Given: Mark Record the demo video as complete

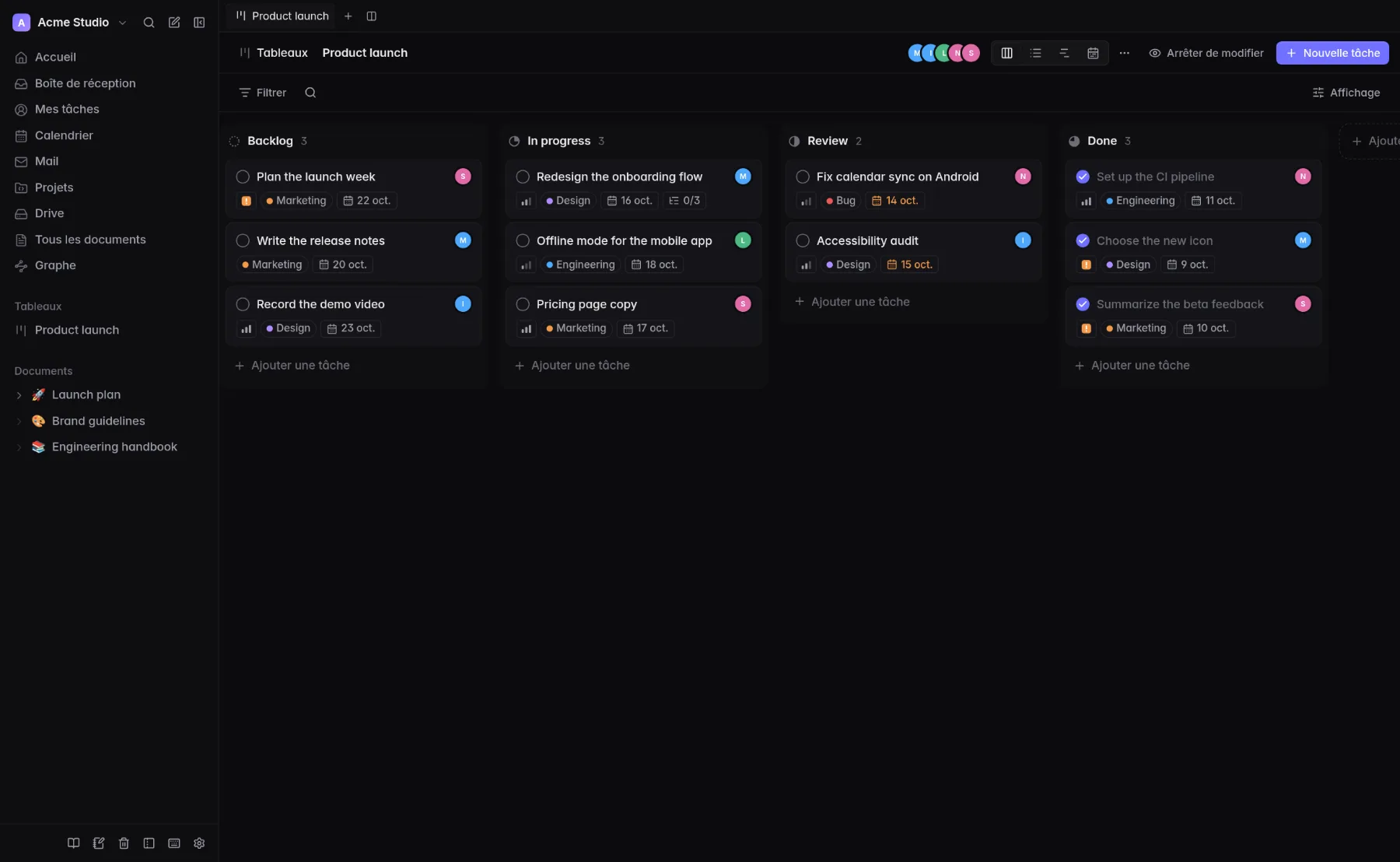Looking at the screenshot, I should (x=243, y=304).
